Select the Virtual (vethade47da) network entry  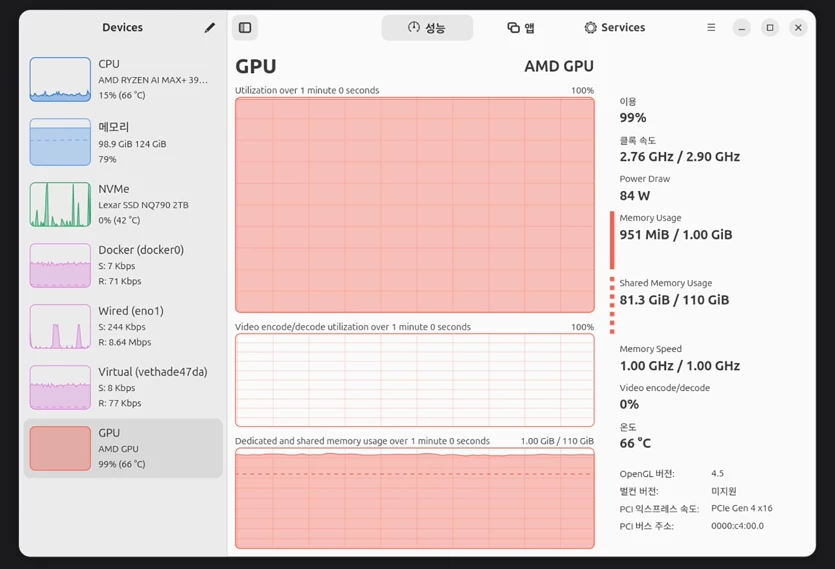123,387
